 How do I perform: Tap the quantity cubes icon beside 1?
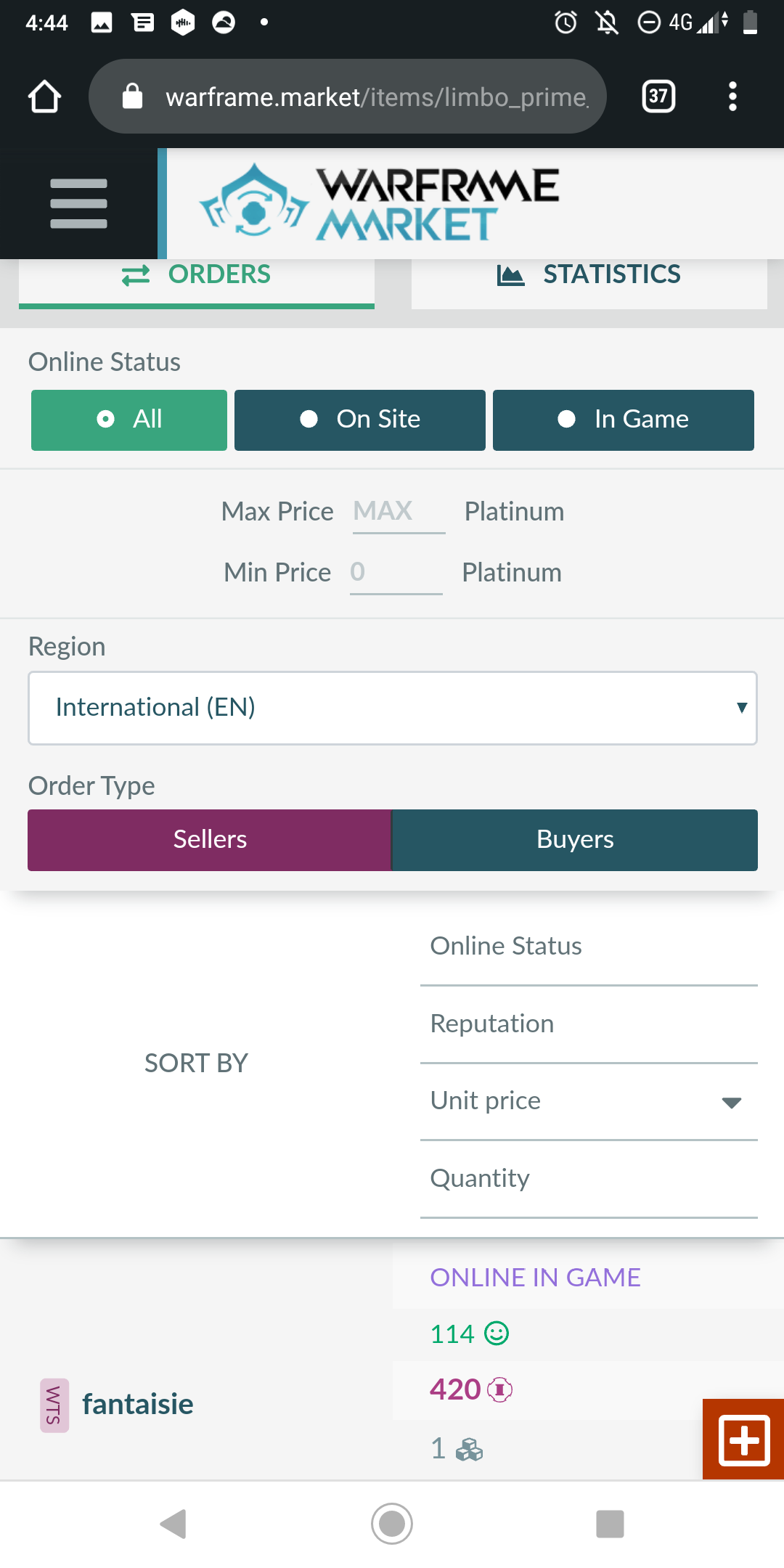point(469,1449)
